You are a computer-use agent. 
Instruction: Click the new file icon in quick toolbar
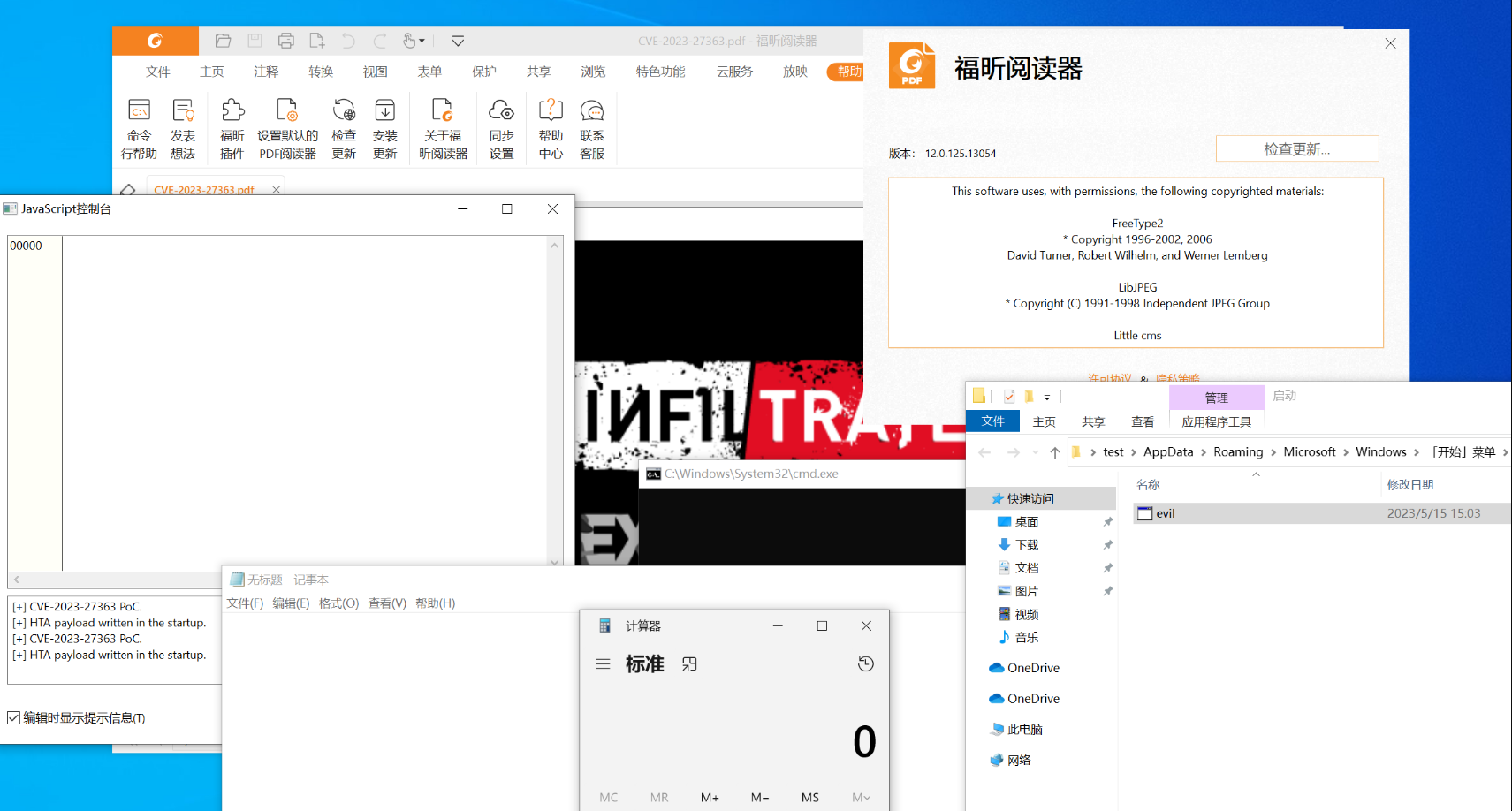click(317, 41)
